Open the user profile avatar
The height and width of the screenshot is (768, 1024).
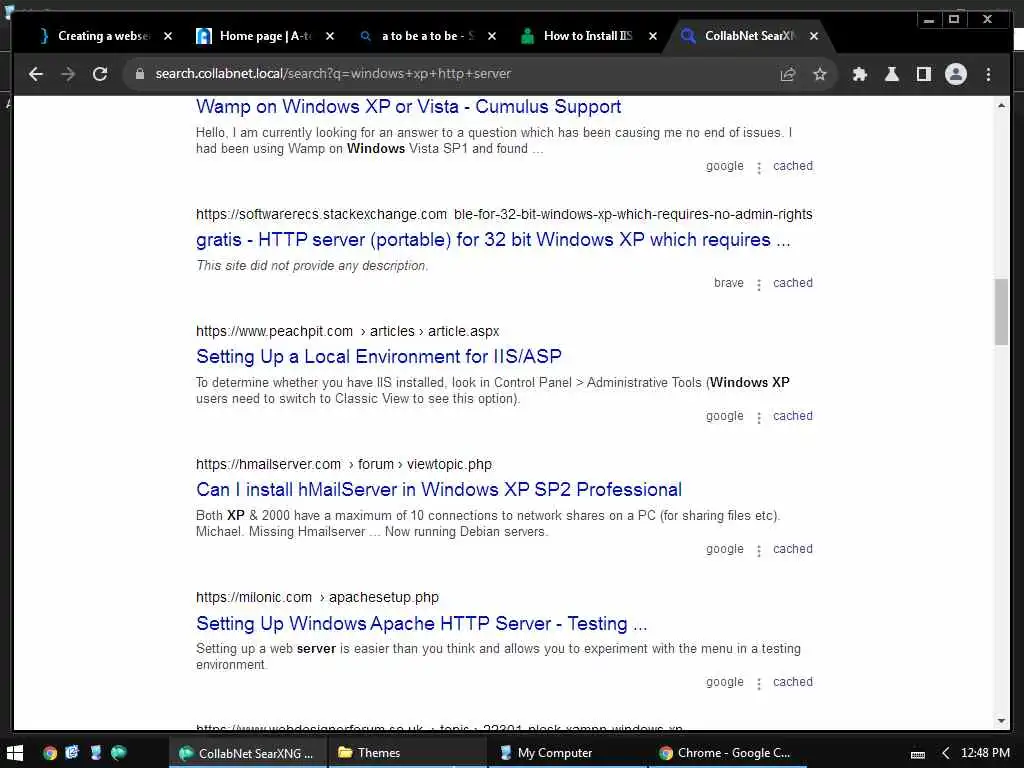[955, 74]
